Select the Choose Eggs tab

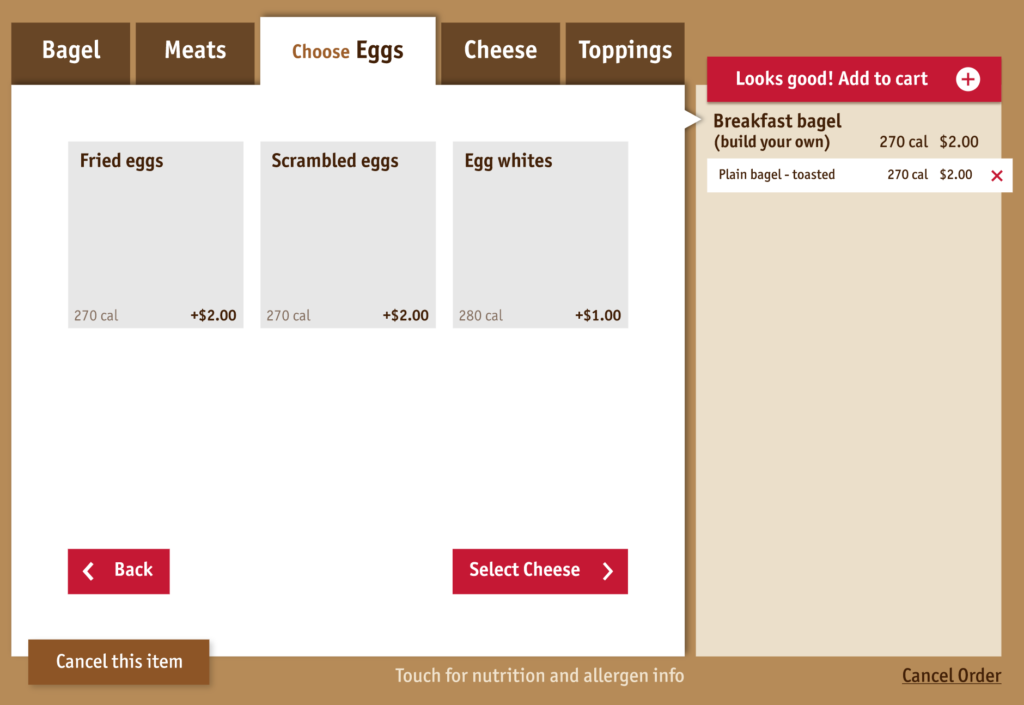click(x=347, y=52)
